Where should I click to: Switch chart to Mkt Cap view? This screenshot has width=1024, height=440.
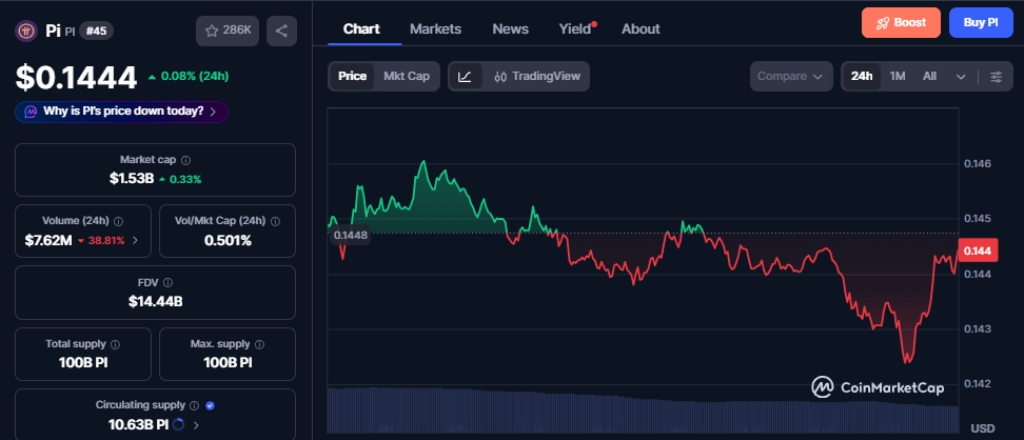(406, 76)
